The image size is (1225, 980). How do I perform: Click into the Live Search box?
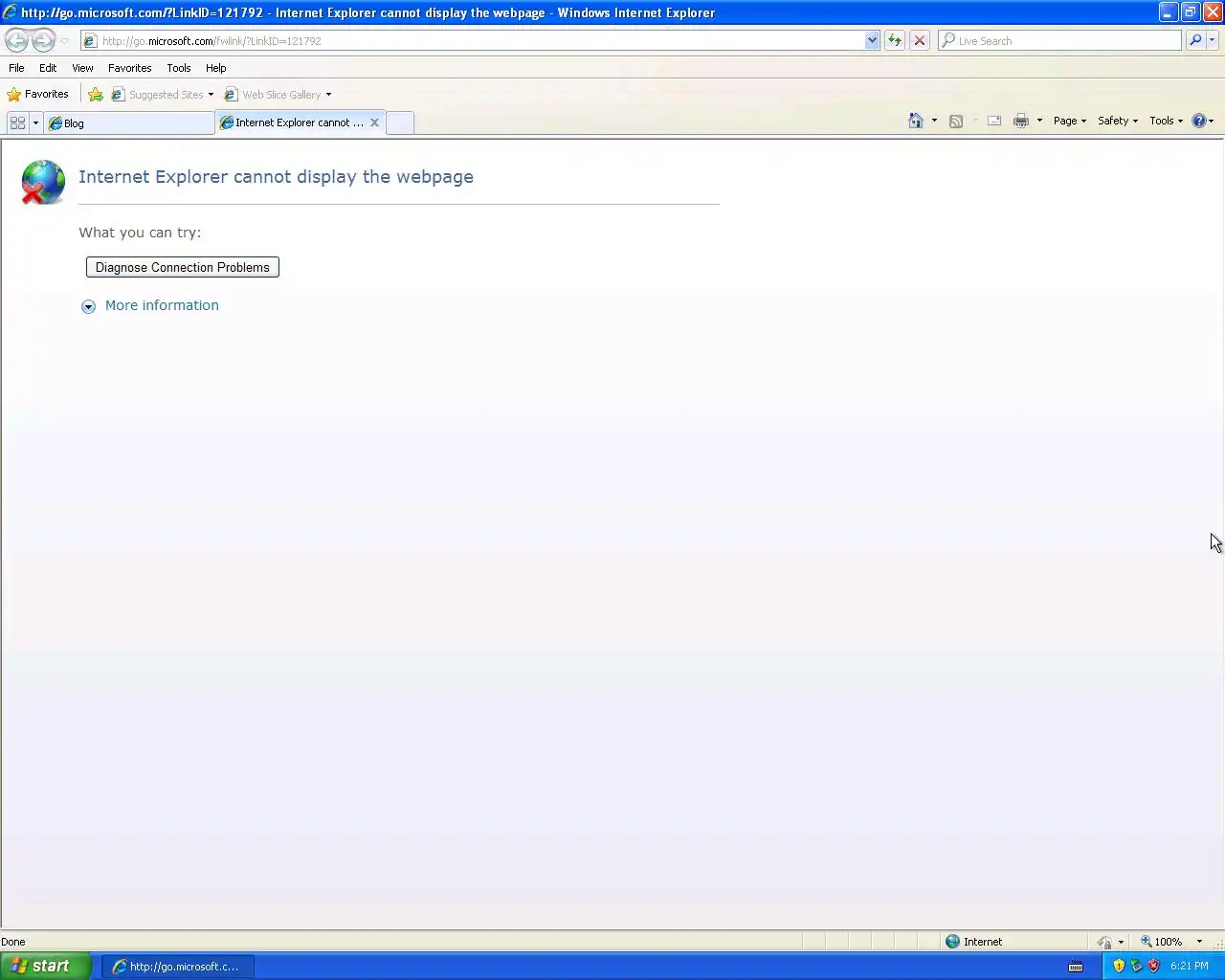point(1060,41)
